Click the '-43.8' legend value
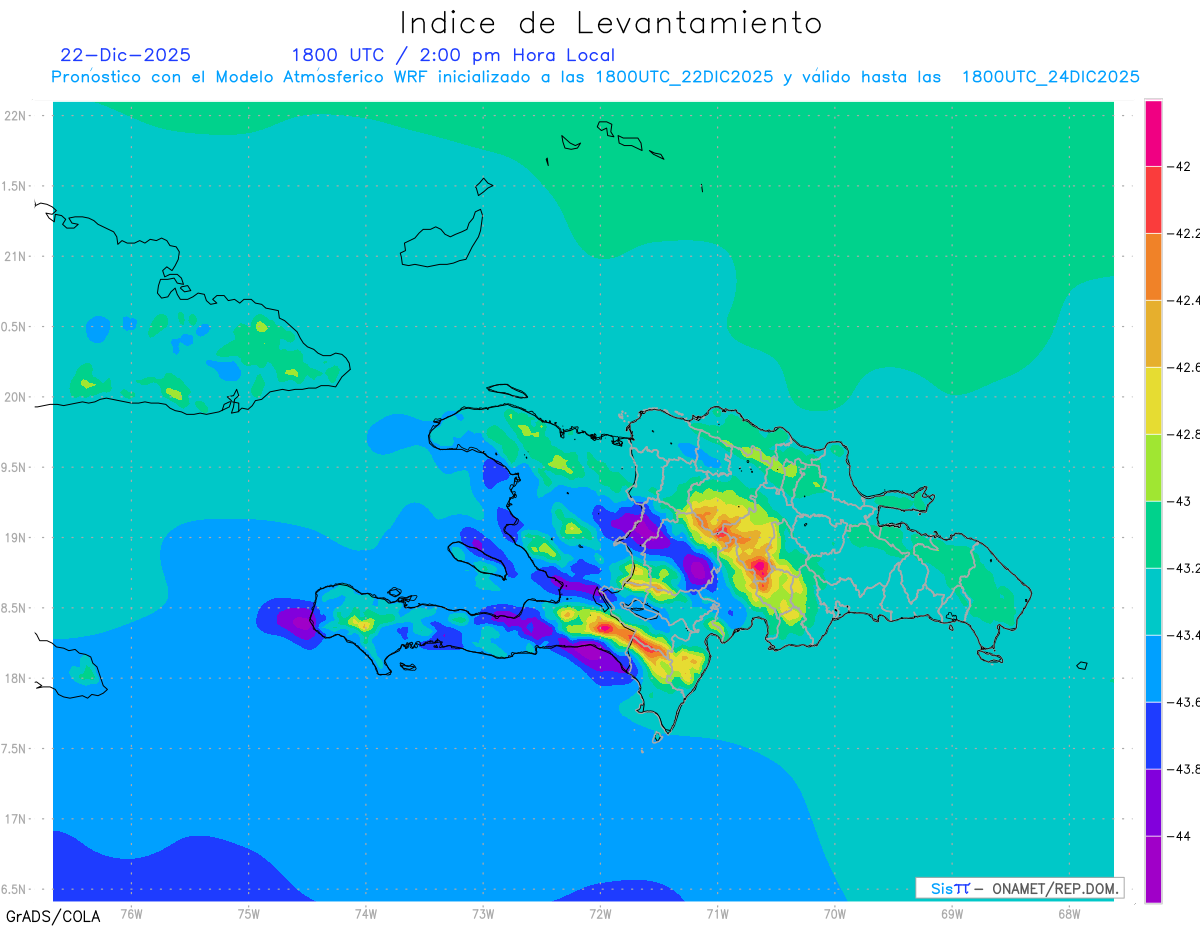Viewport: 1200px width, 927px height. [x=1184, y=769]
